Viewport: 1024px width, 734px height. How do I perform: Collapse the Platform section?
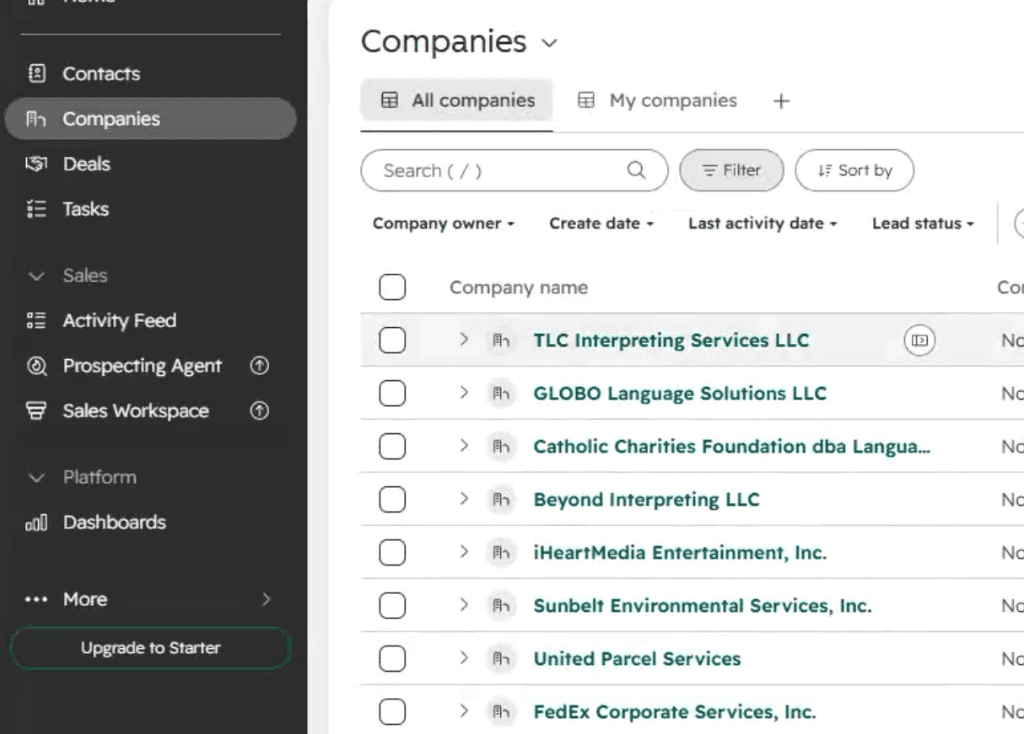tap(37, 477)
